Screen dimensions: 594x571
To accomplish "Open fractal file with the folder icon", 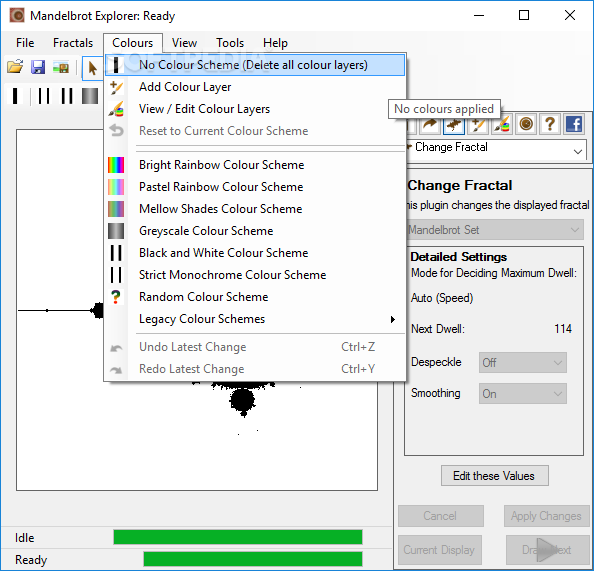I will pyautogui.click(x=15, y=67).
